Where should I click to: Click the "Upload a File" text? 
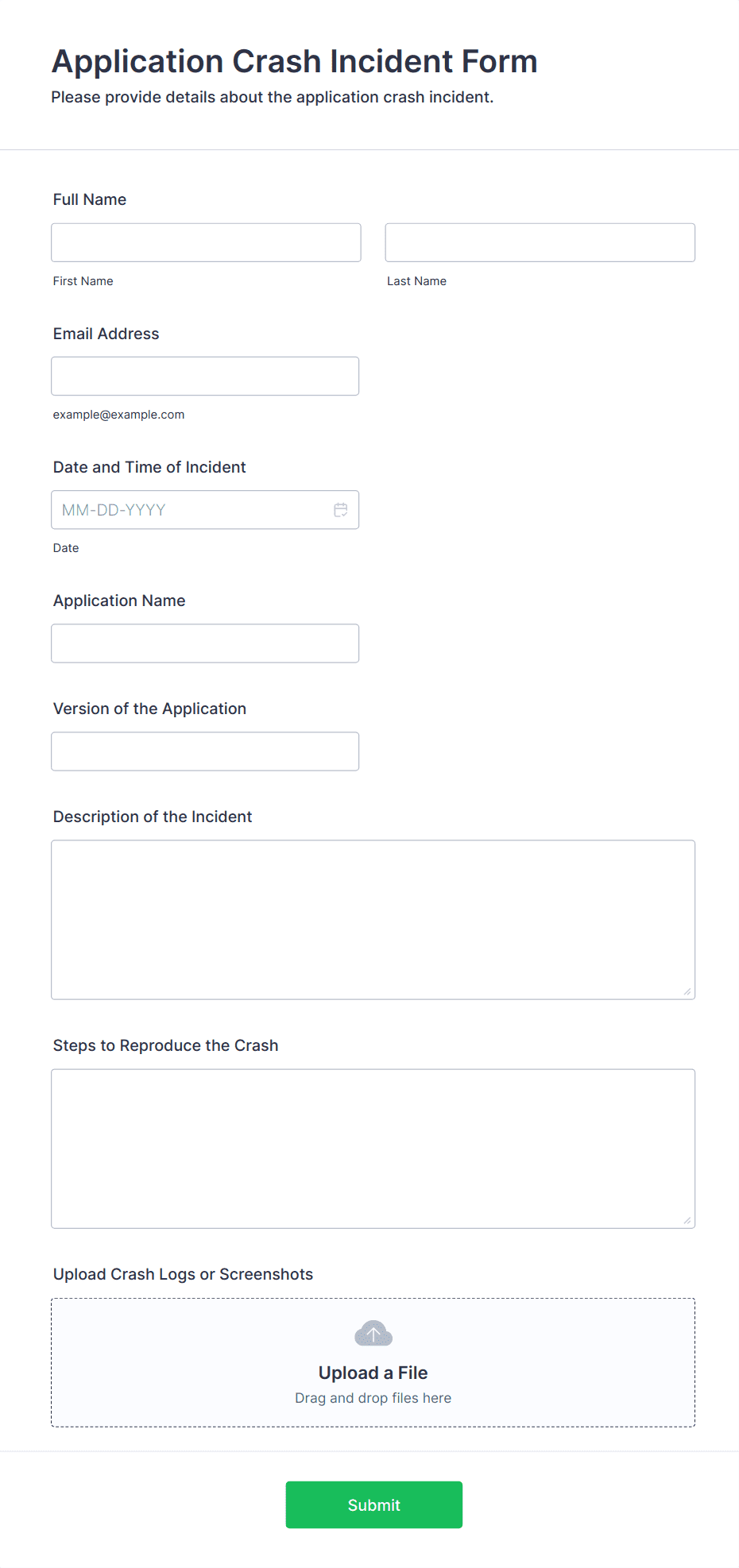(x=373, y=1373)
